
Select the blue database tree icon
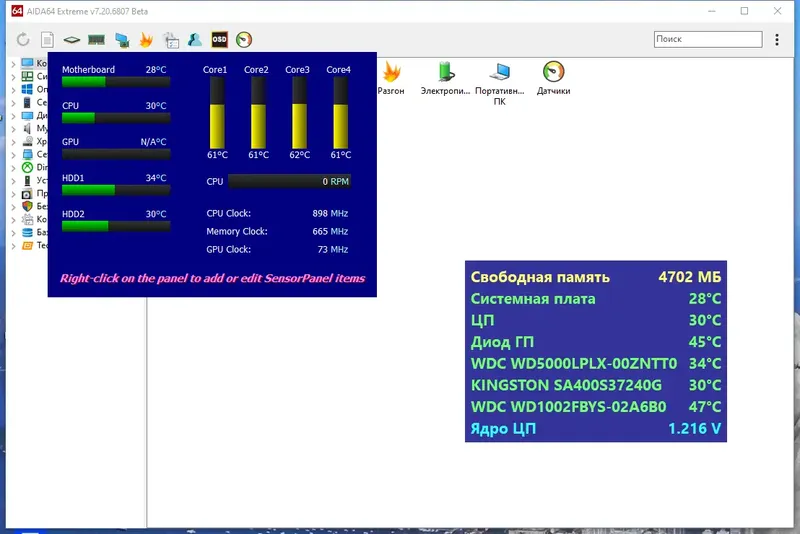pyautogui.click(x=28, y=233)
